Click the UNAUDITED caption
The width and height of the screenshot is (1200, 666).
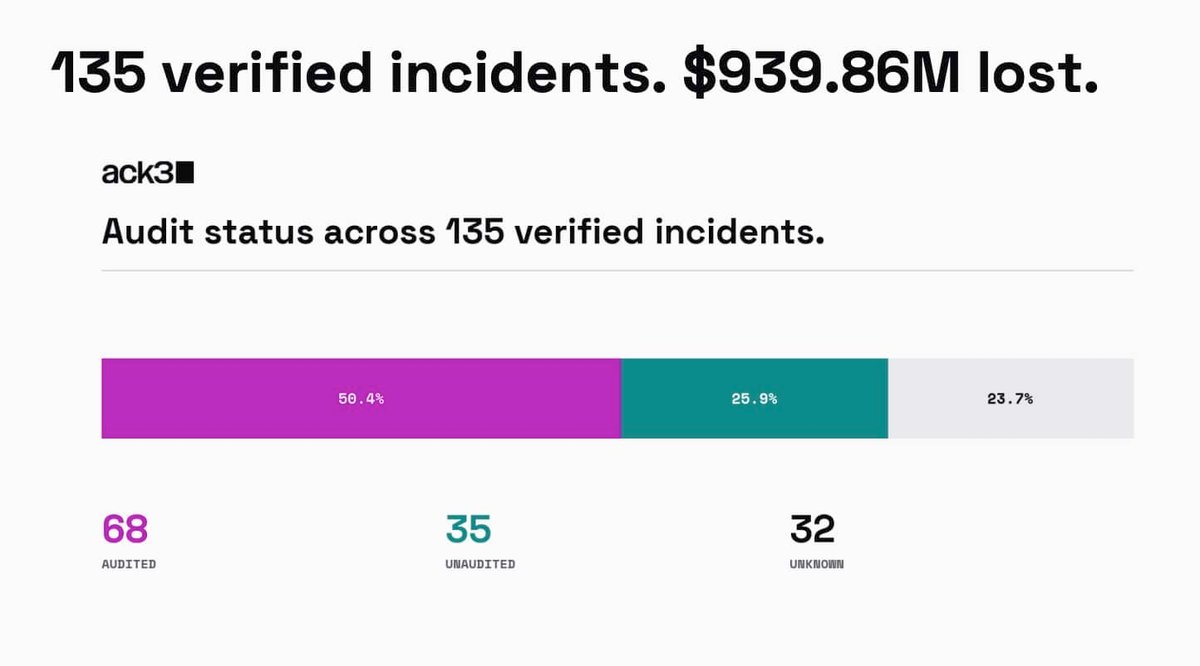click(480, 564)
